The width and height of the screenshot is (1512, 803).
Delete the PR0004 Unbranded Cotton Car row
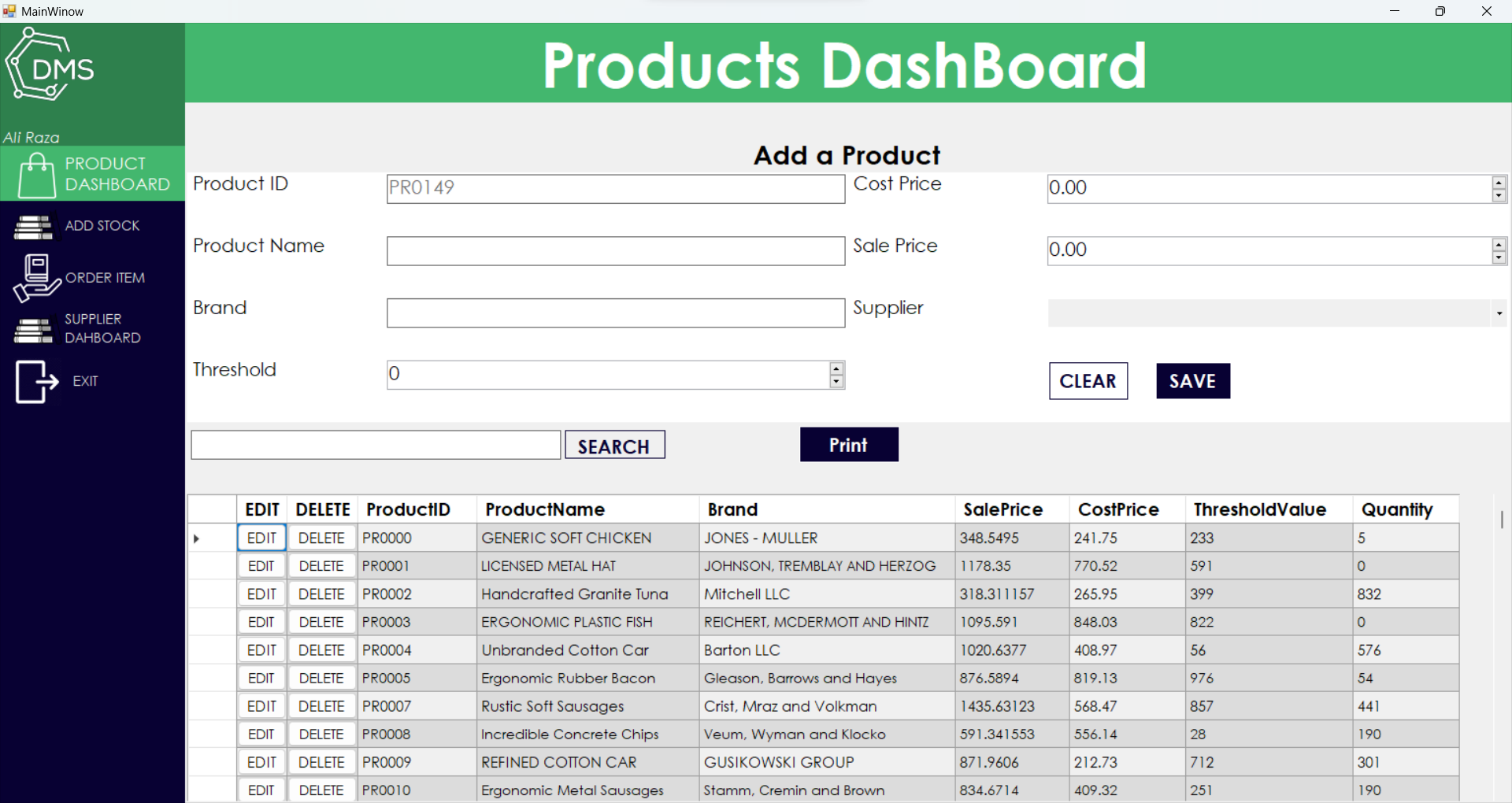tap(321, 650)
